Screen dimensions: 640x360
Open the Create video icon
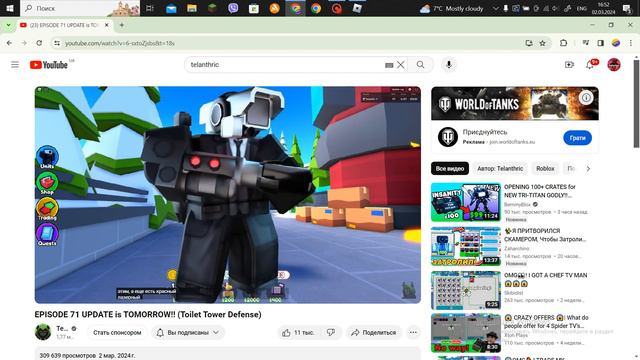point(569,64)
